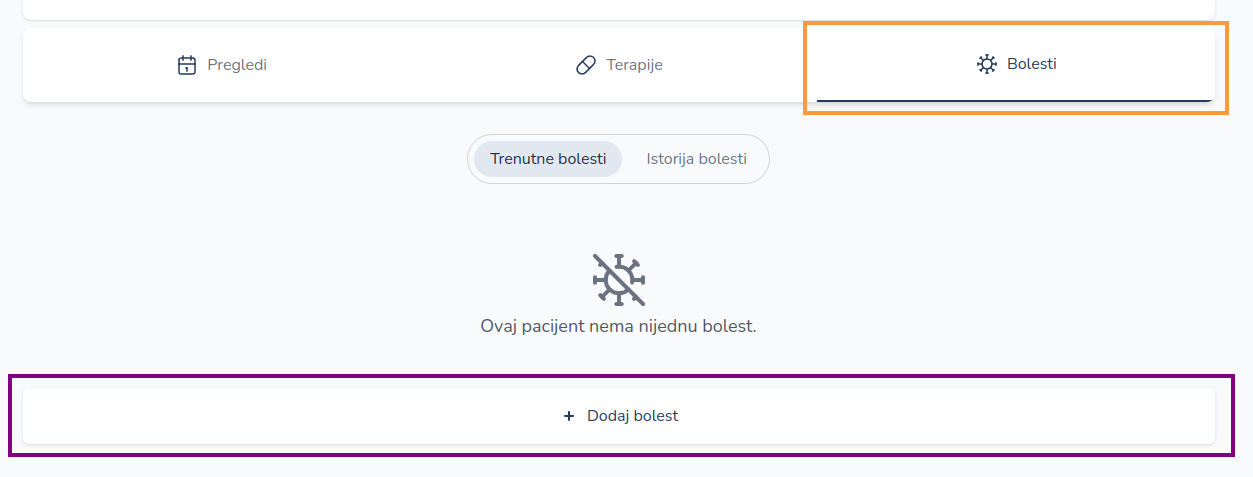The height and width of the screenshot is (477, 1253).
Task: Click the word 'Trenutne' in the segmented control
Action: (x=522, y=159)
